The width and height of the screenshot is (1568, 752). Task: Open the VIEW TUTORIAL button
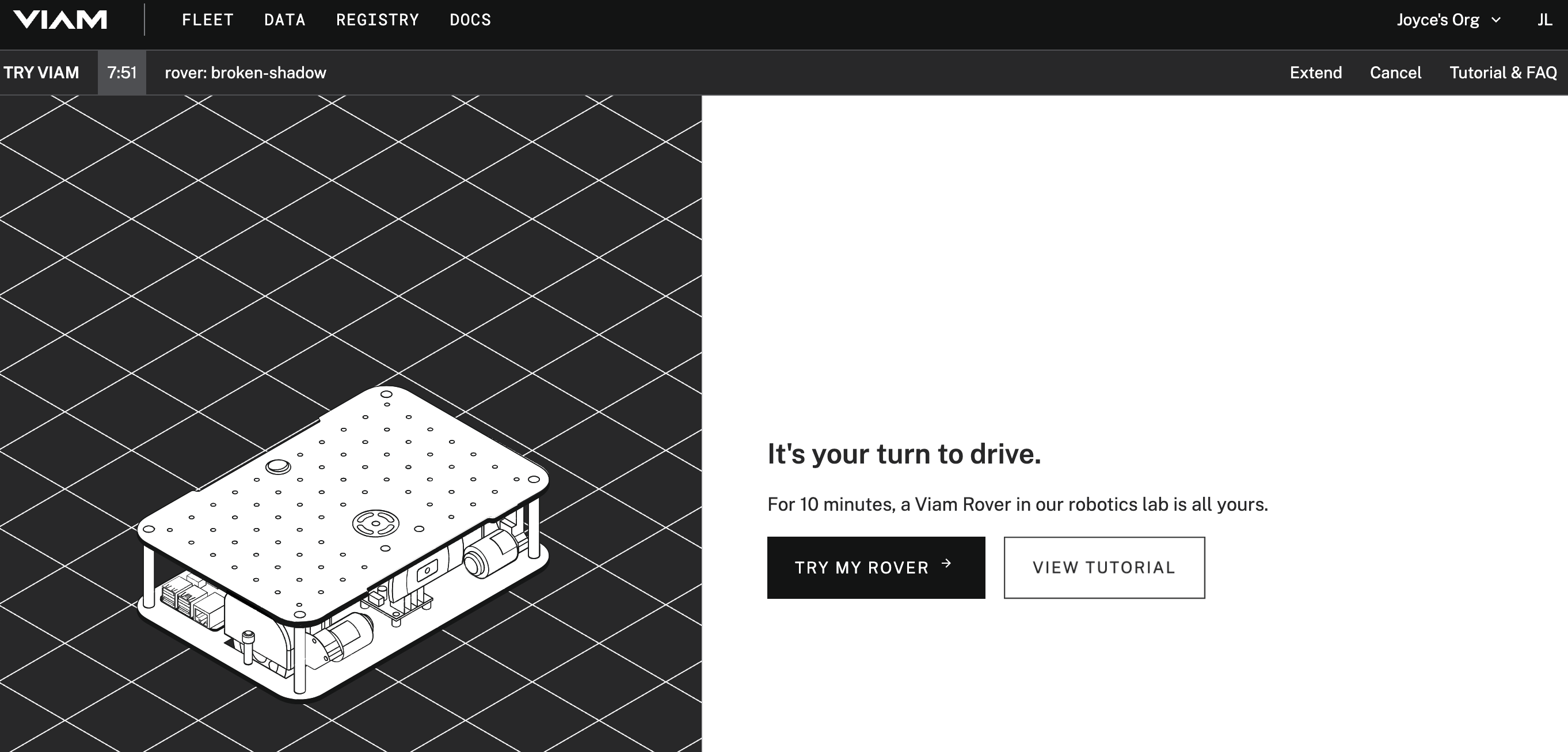coord(1104,568)
